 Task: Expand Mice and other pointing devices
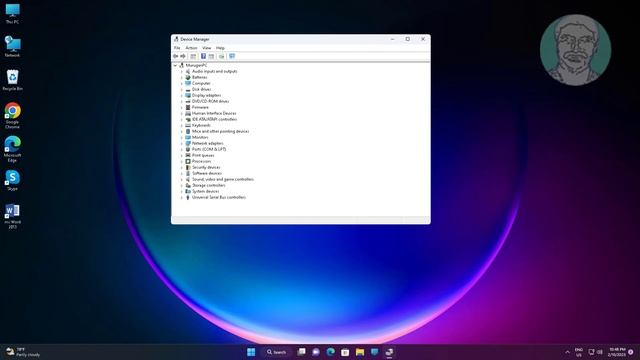(182, 131)
